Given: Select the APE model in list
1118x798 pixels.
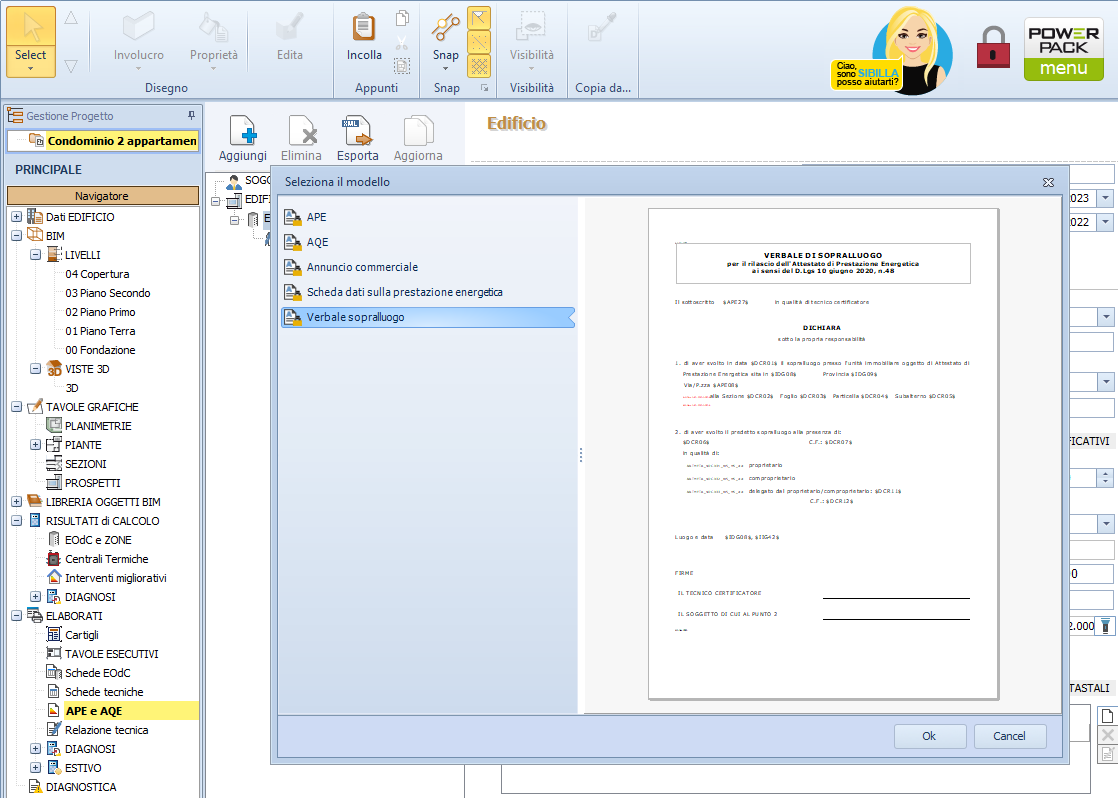Looking at the screenshot, I should click(316, 217).
